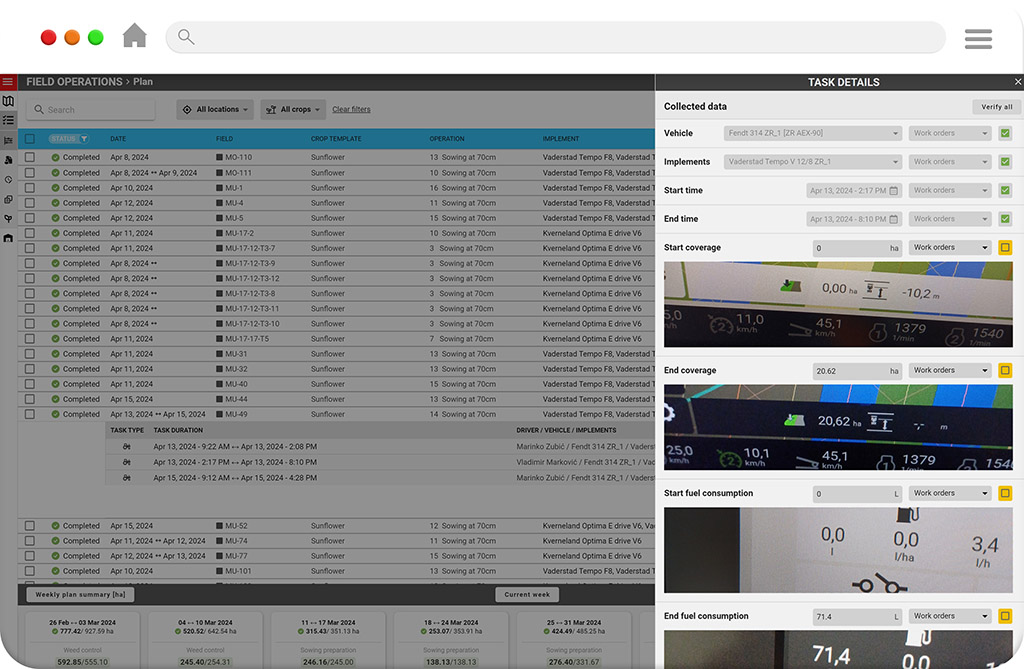This screenshot has height=669, width=1024.
Task: Click the magnifier icon in browser address bar
Action: pyautogui.click(x=186, y=37)
